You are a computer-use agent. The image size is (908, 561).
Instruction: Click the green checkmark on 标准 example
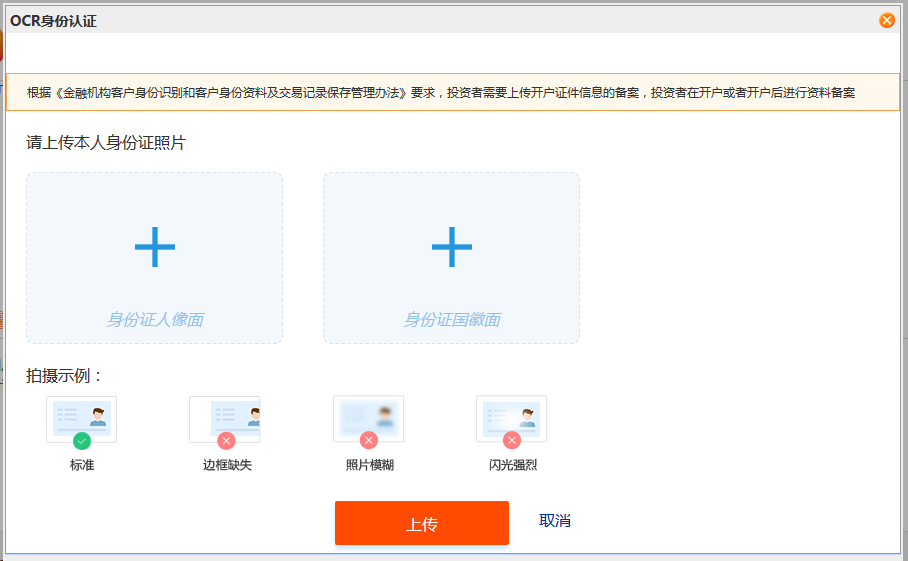point(82,440)
